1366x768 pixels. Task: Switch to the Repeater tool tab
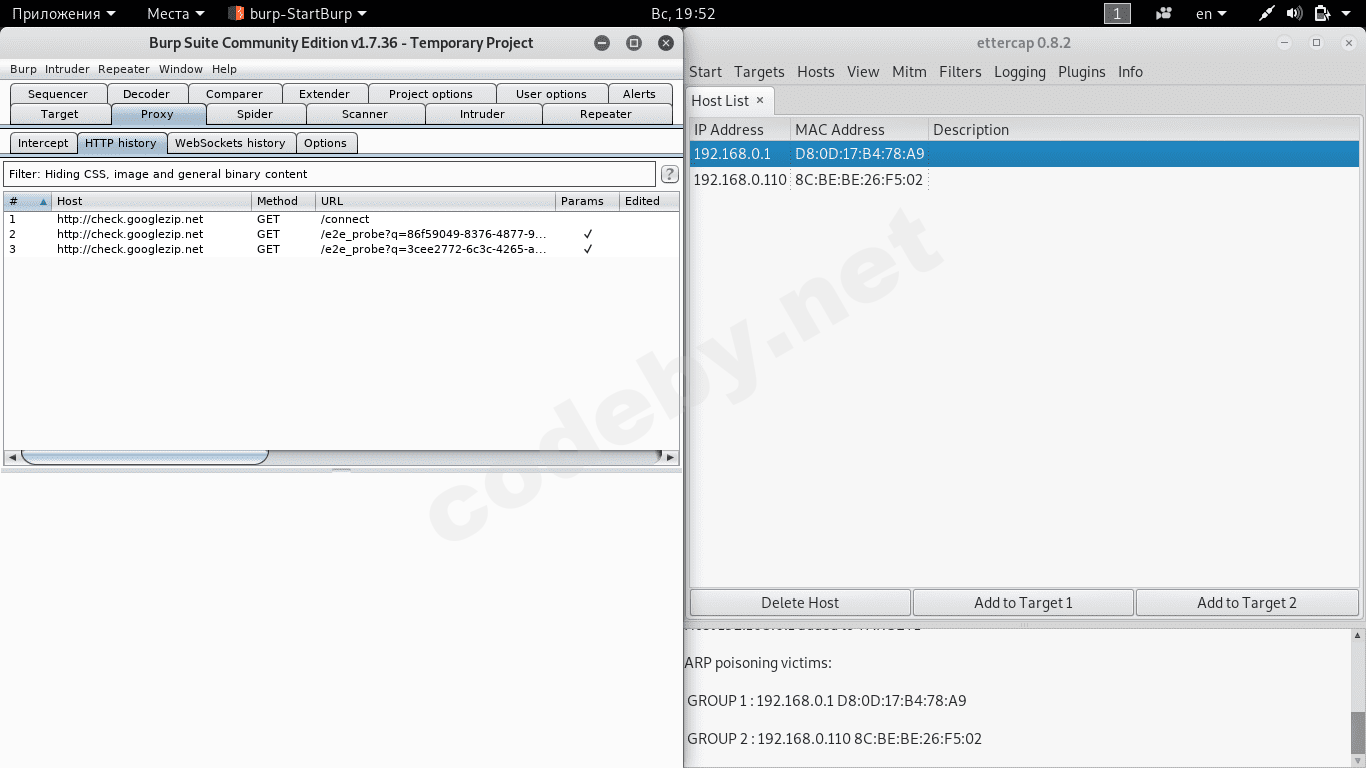click(606, 114)
